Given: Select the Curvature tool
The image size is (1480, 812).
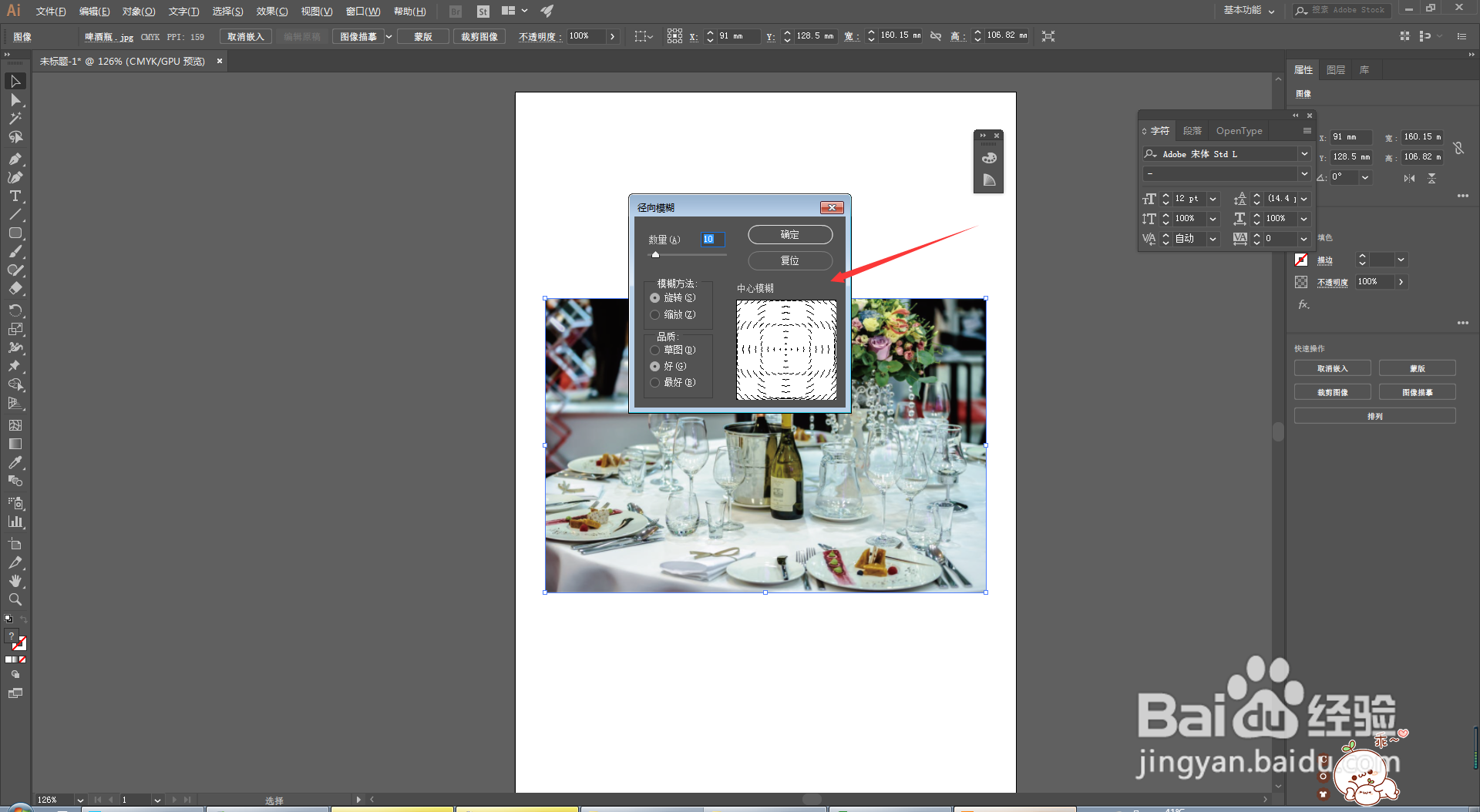Looking at the screenshot, I should tap(15, 177).
